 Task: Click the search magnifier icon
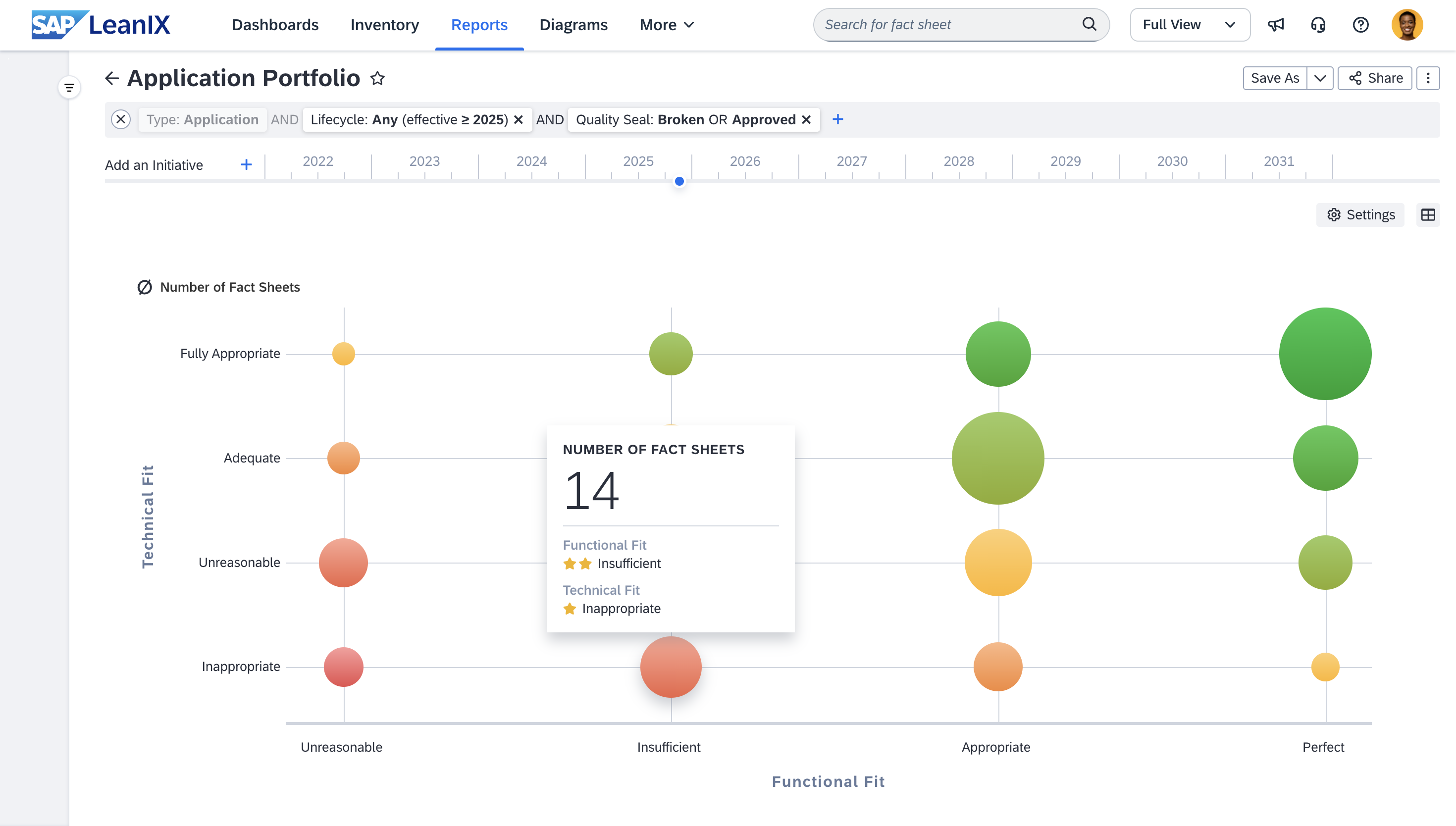coord(1089,24)
